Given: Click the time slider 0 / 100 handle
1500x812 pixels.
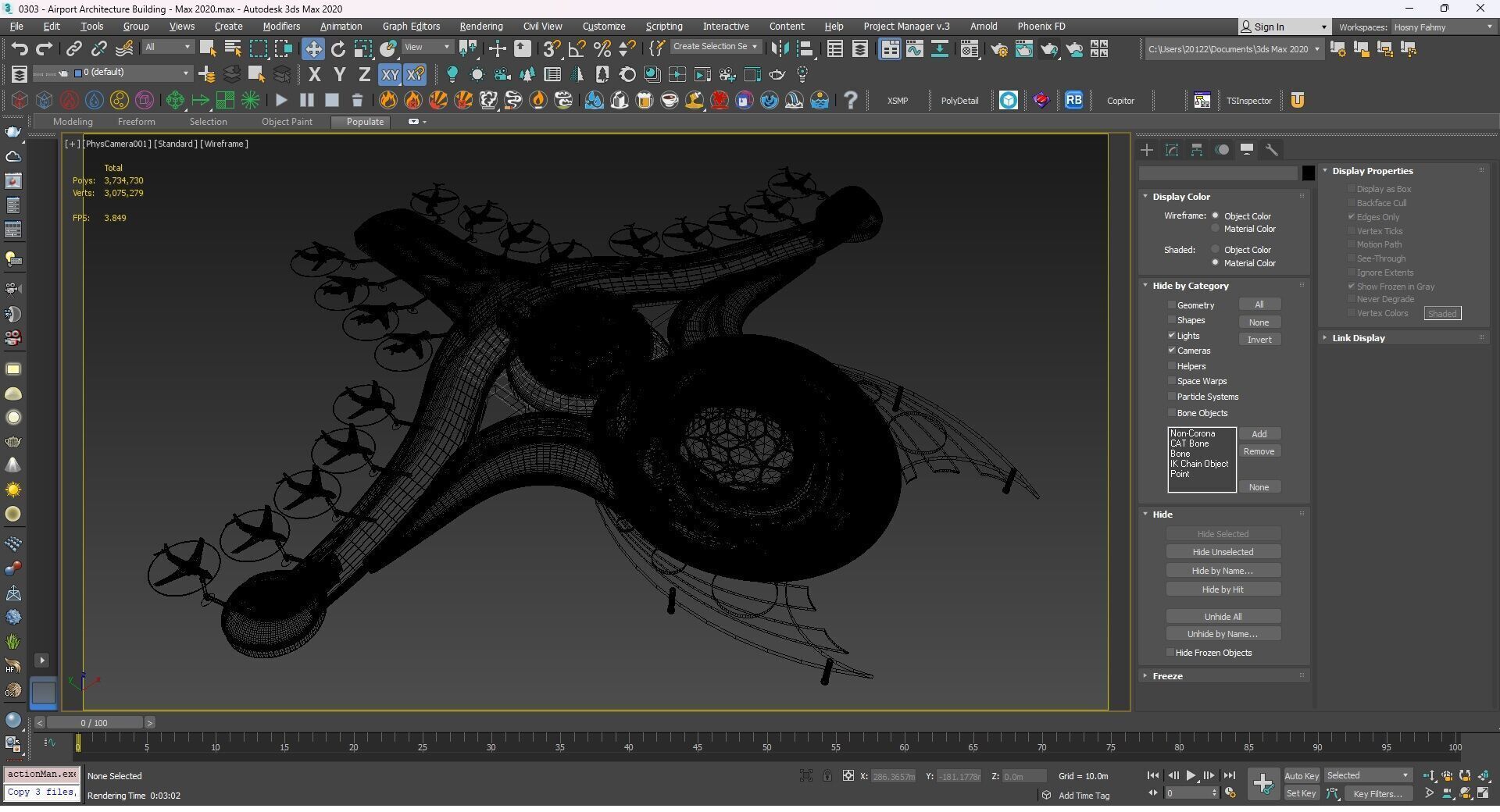Looking at the screenshot, I should 95,723.
